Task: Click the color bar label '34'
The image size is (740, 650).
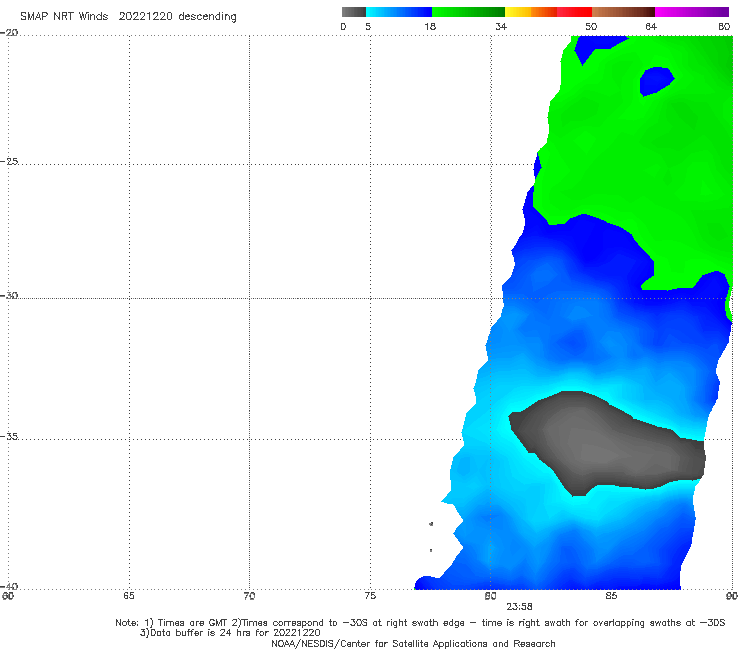Action: tap(501, 27)
